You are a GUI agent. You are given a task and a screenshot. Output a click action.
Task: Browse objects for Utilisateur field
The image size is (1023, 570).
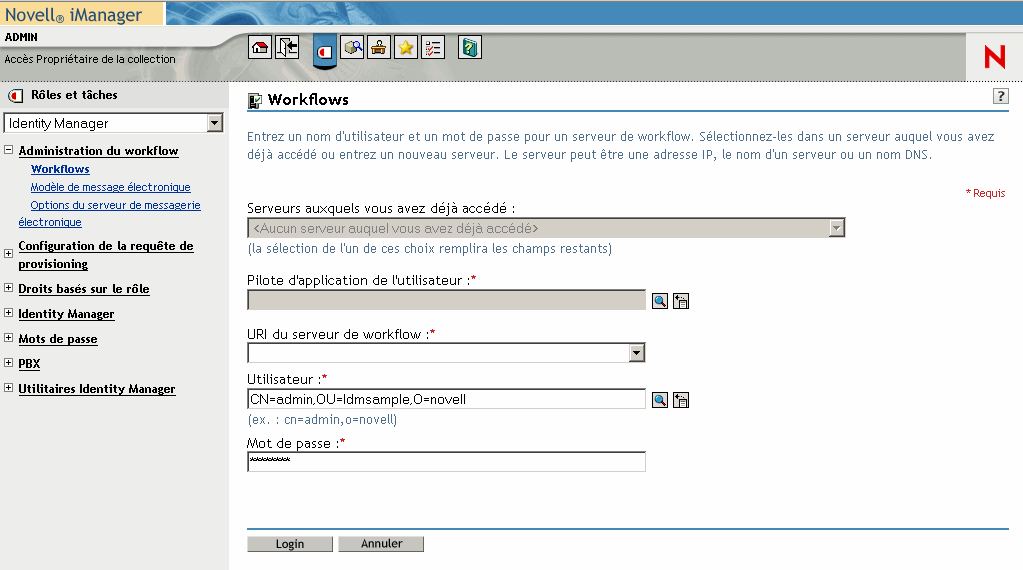click(x=660, y=400)
